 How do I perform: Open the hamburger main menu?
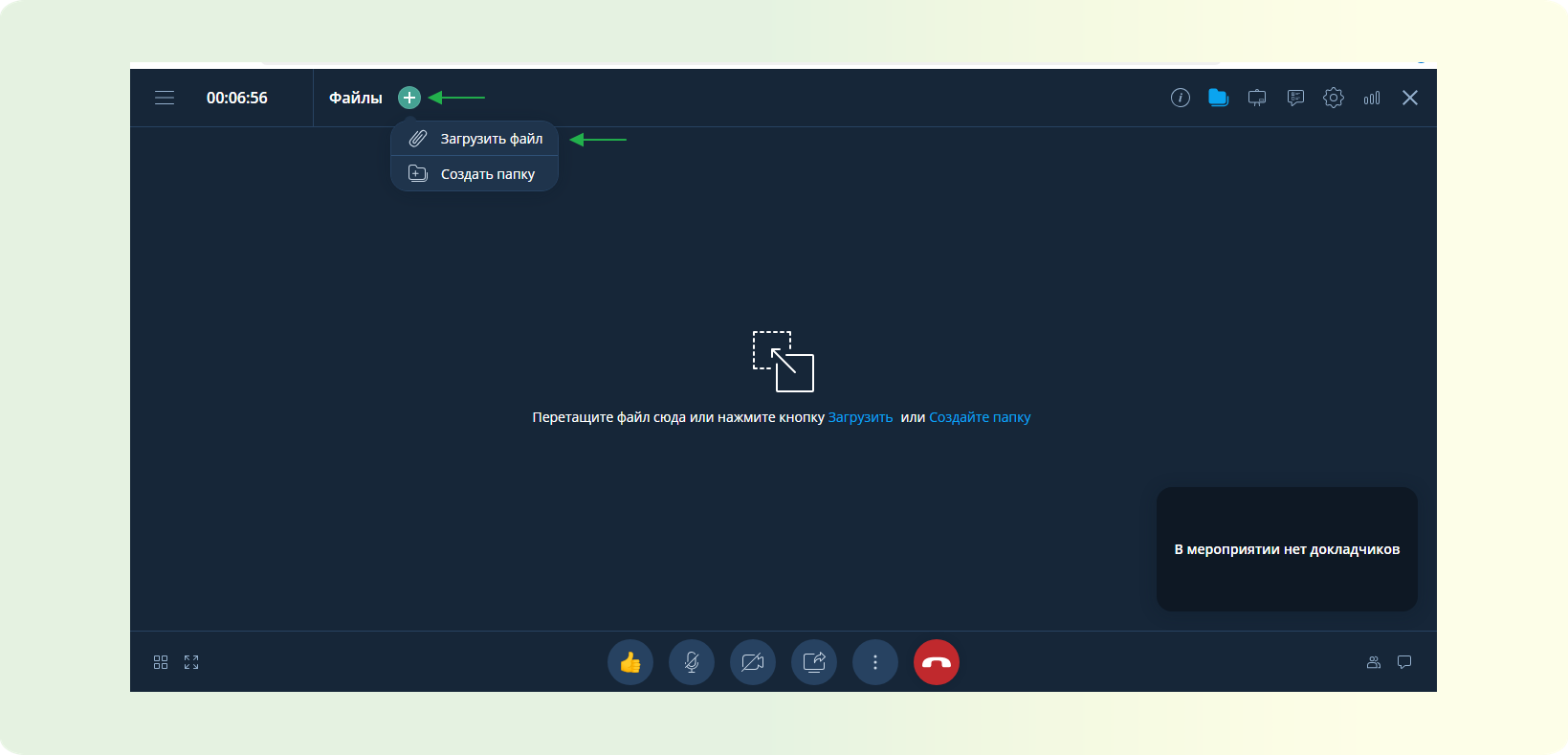[x=165, y=98]
